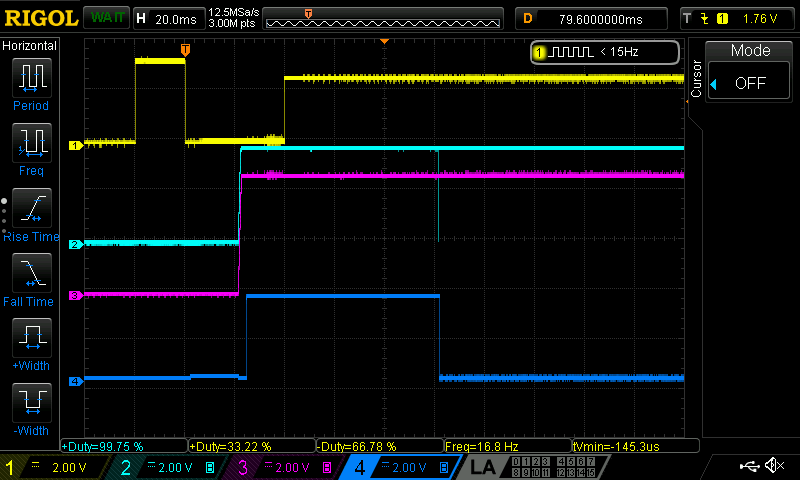This screenshot has width=800, height=480.
Task: Click the +Duty=99.75 % measurement
Action: click(x=124, y=446)
